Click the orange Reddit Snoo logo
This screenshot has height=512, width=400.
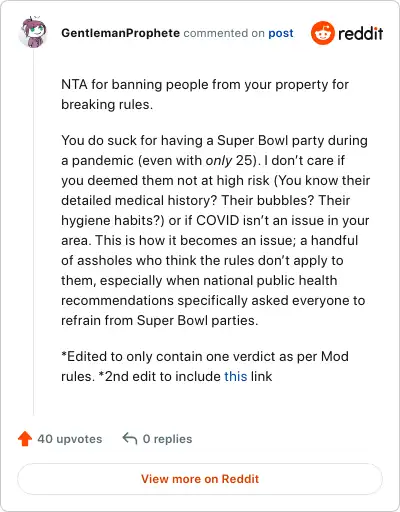322,33
